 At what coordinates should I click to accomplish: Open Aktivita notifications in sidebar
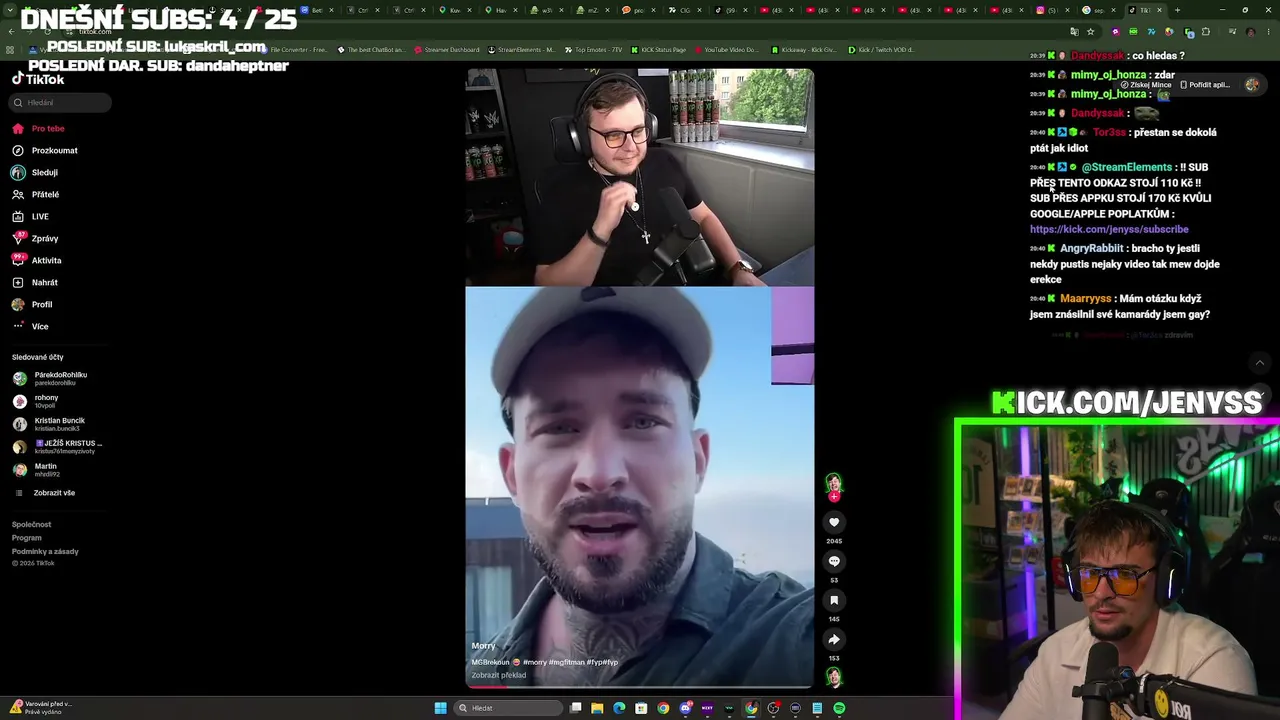click(37, 260)
